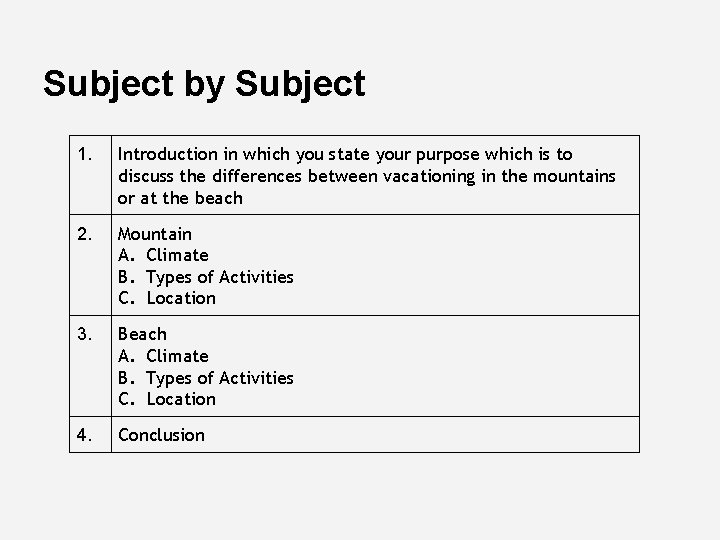Image resolution: width=720 pixels, height=540 pixels.
Task: Click the "Mountain" heading in row 2
Action: 155,234
